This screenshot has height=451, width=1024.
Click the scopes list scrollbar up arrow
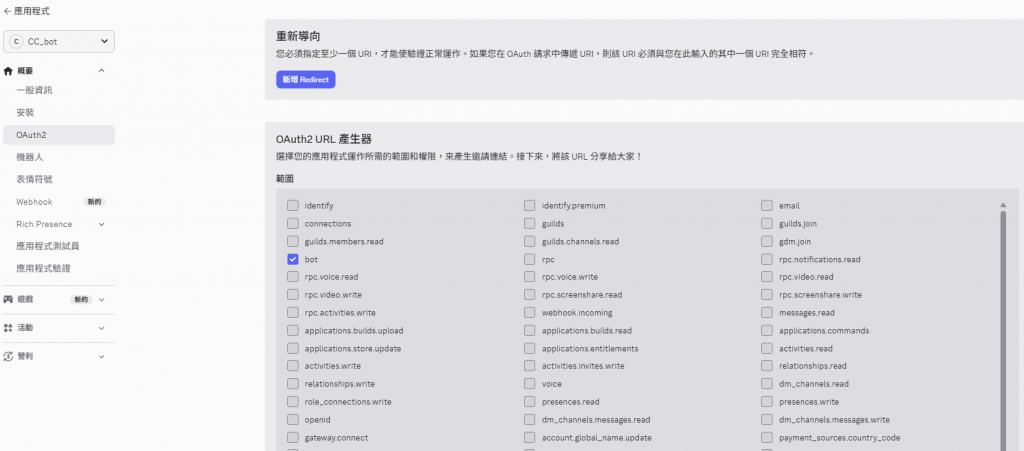(1002, 205)
